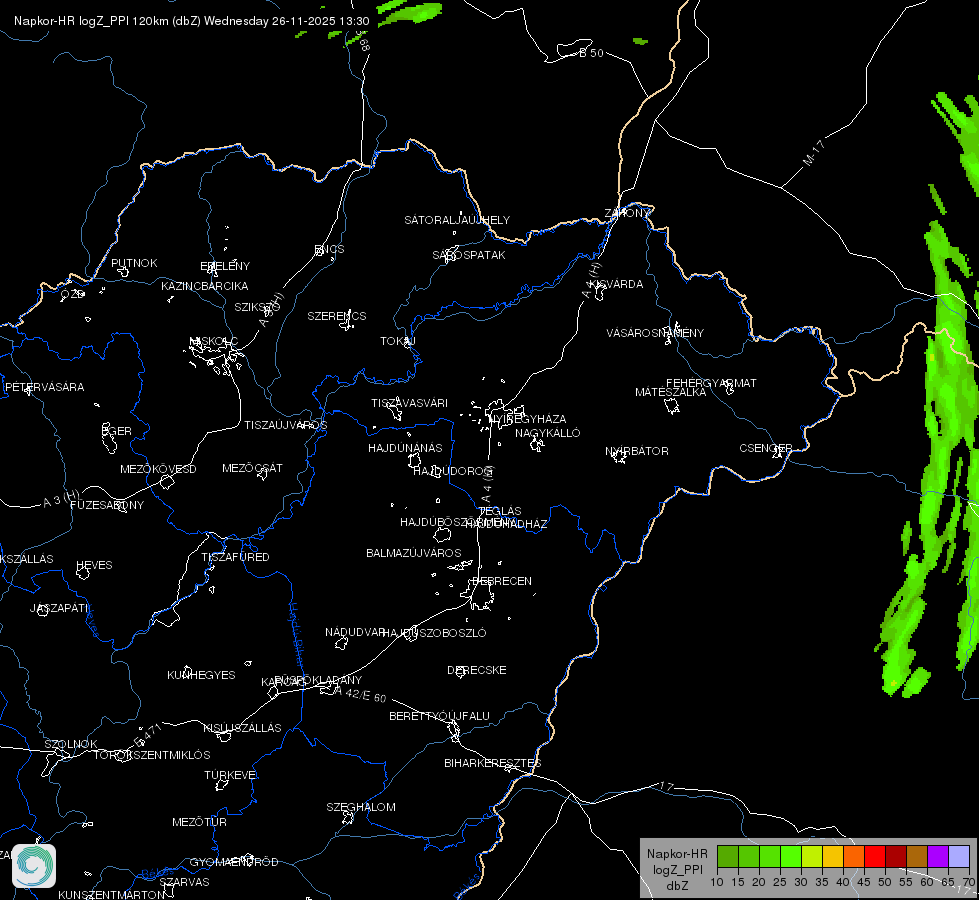Select the dark red 50 dBZ swatch
This screenshot has height=900, width=979.
pyautogui.click(x=896, y=857)
